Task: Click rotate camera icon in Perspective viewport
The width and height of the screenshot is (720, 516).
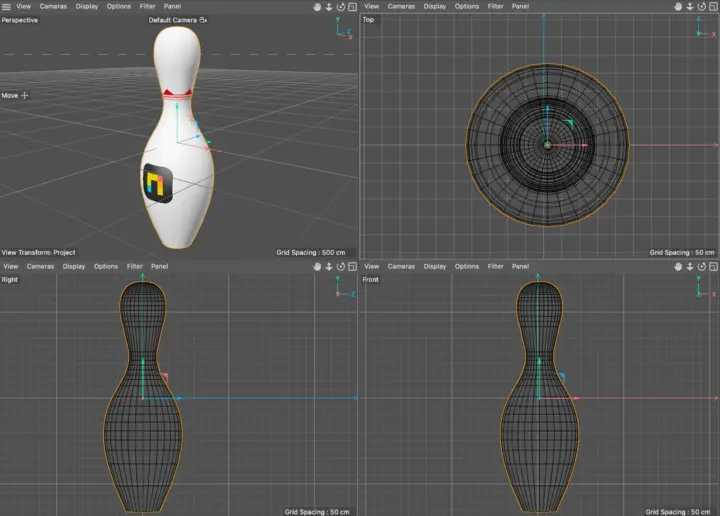Action: 341,7
